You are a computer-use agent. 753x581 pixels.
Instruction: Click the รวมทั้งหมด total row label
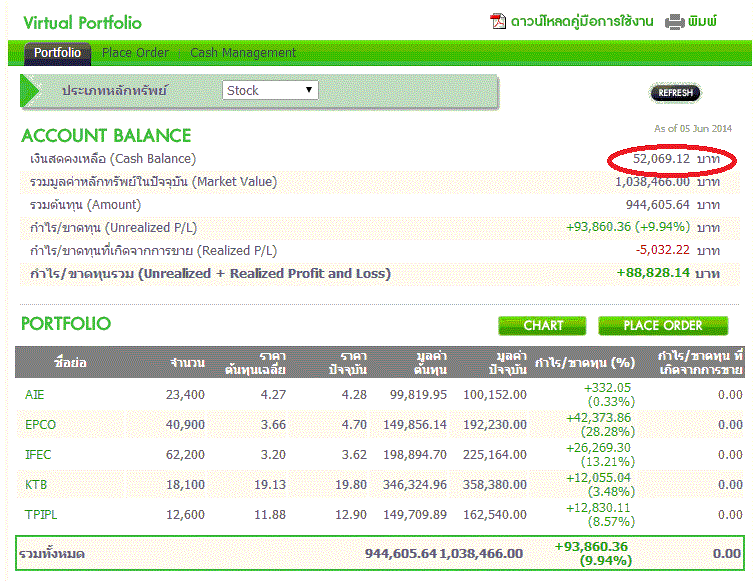52,554
